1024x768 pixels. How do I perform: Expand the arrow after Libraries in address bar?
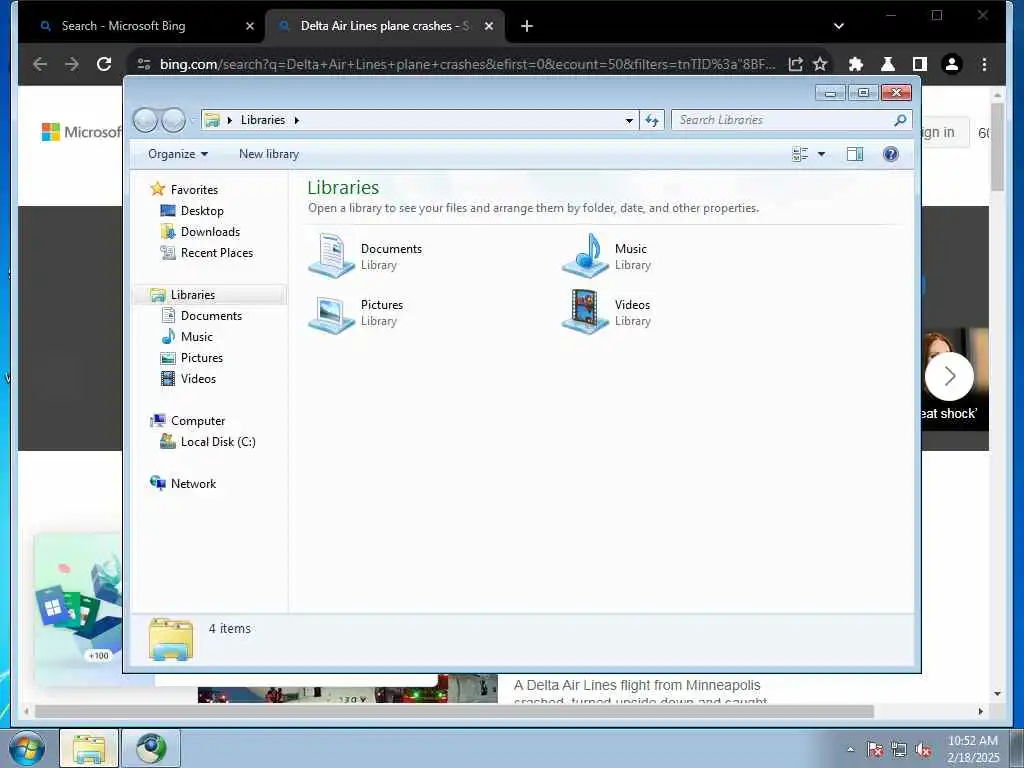click(296, 120)
